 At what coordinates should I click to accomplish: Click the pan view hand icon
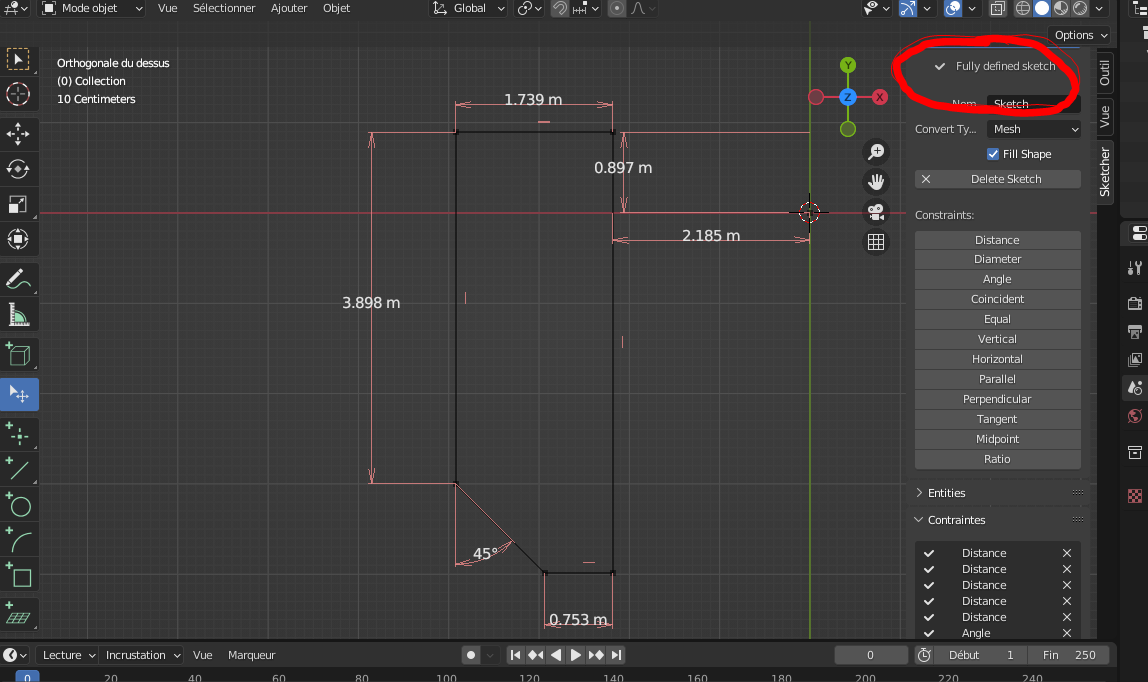tap(876, 181)
